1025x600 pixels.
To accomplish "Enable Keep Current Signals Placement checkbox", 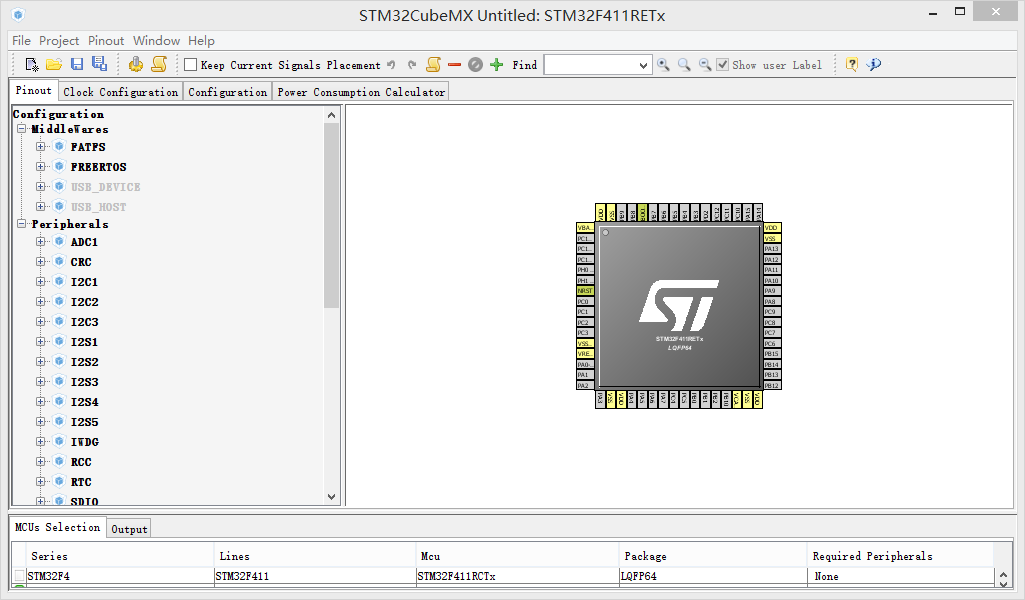I will [190, 65].
